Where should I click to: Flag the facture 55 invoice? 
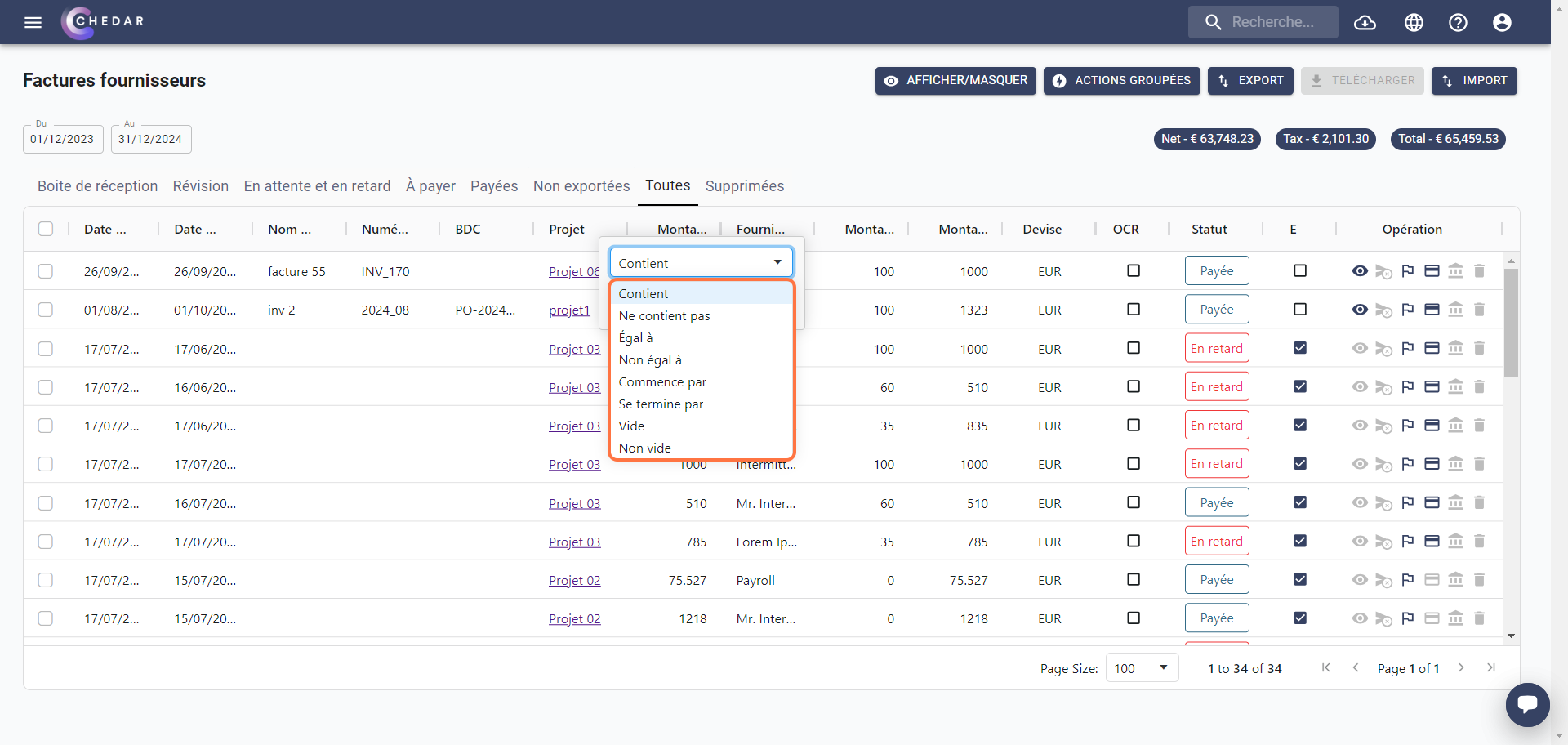tap(1407, 271)
